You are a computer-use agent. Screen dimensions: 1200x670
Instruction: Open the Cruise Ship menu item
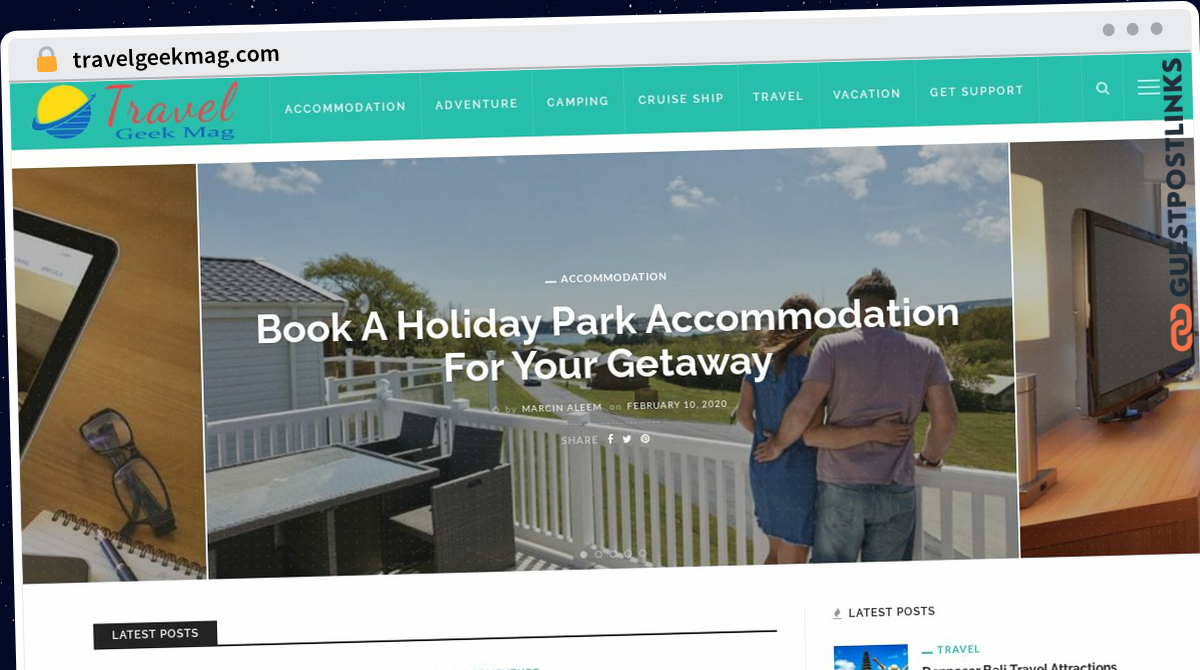[681, 99]
